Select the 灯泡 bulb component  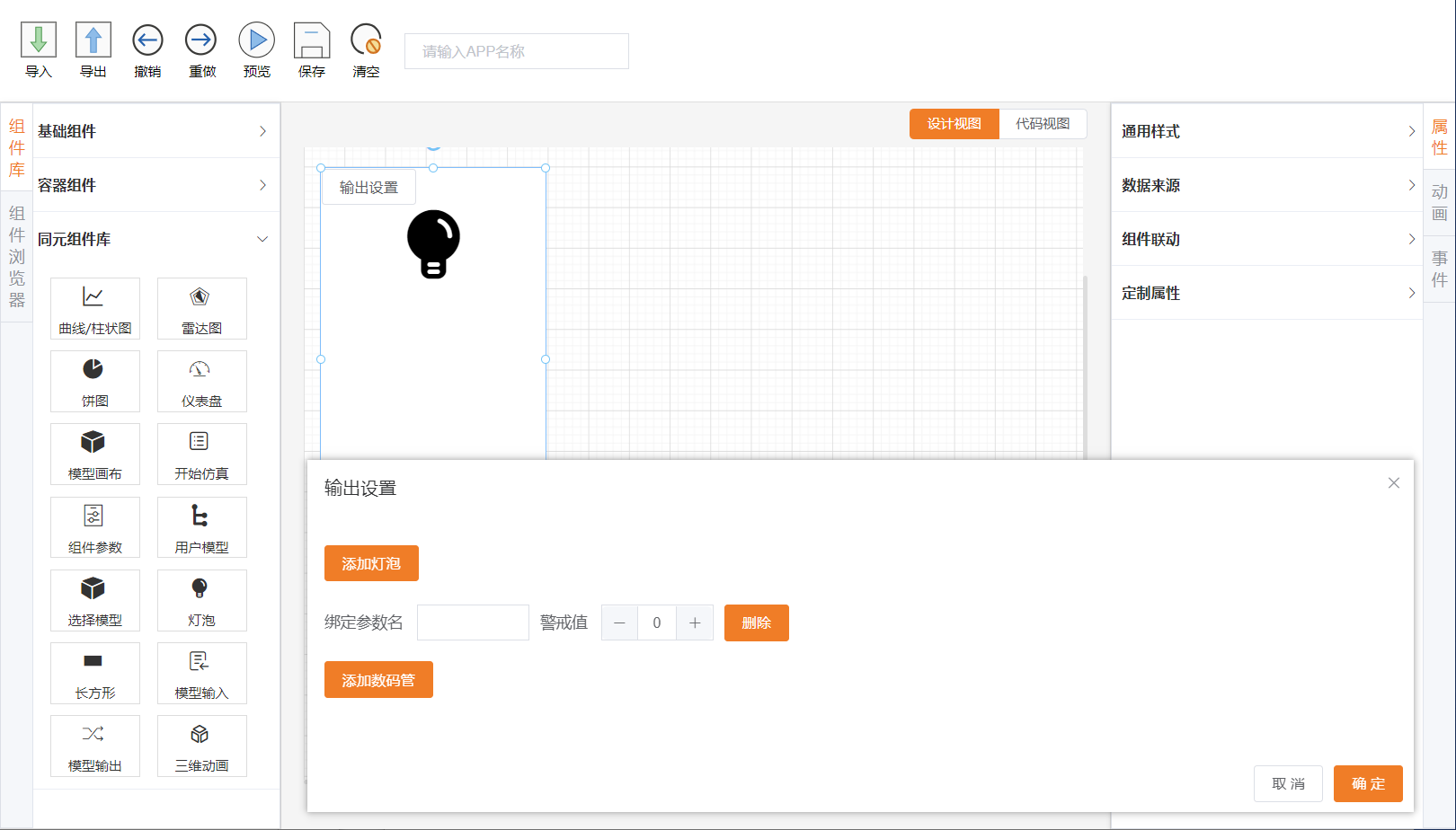tap(201, 600)
